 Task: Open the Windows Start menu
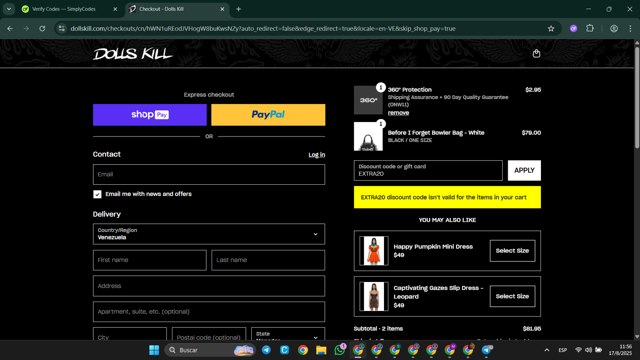(154, 350)
